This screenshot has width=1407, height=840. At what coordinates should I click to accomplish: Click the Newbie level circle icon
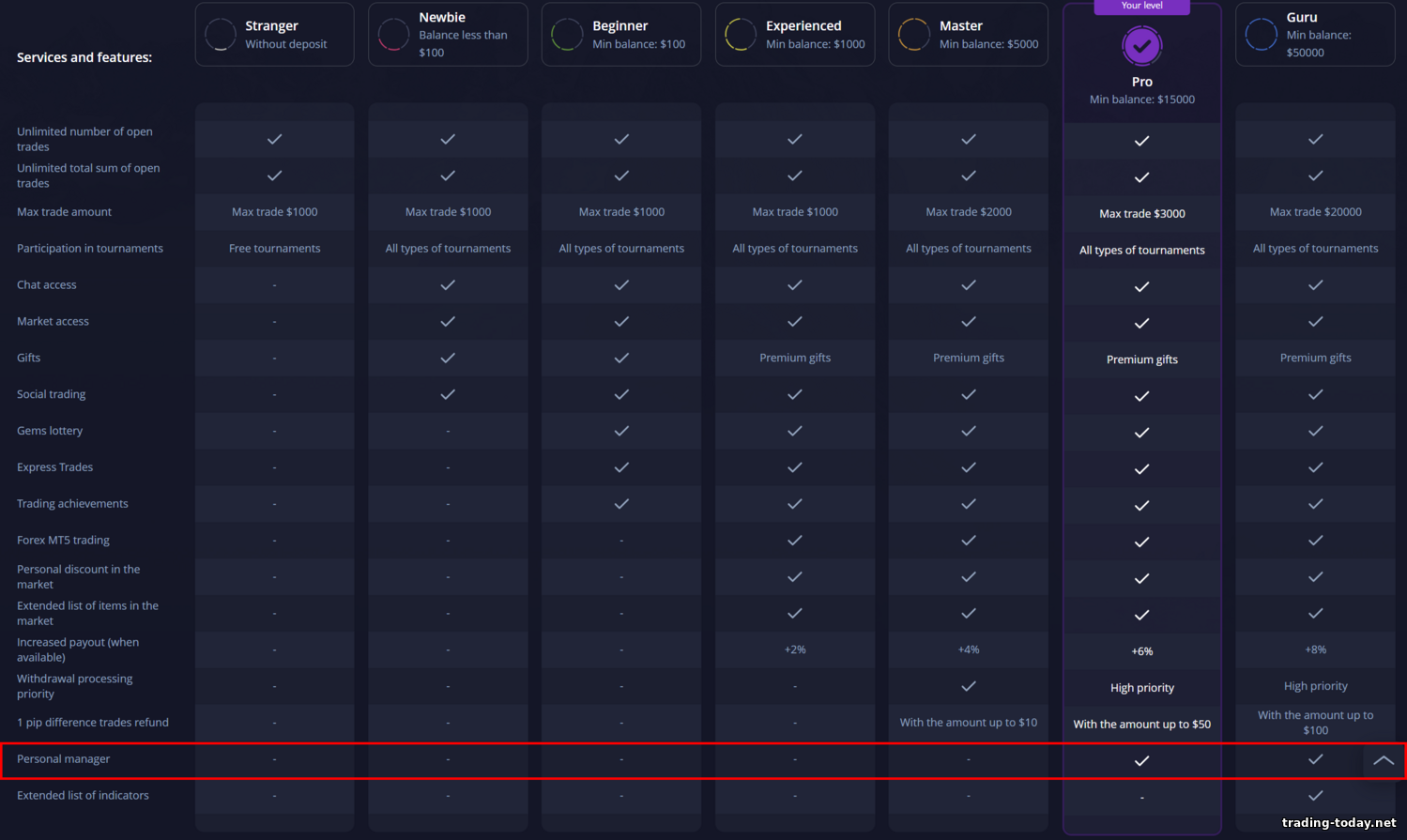(393, 35)
